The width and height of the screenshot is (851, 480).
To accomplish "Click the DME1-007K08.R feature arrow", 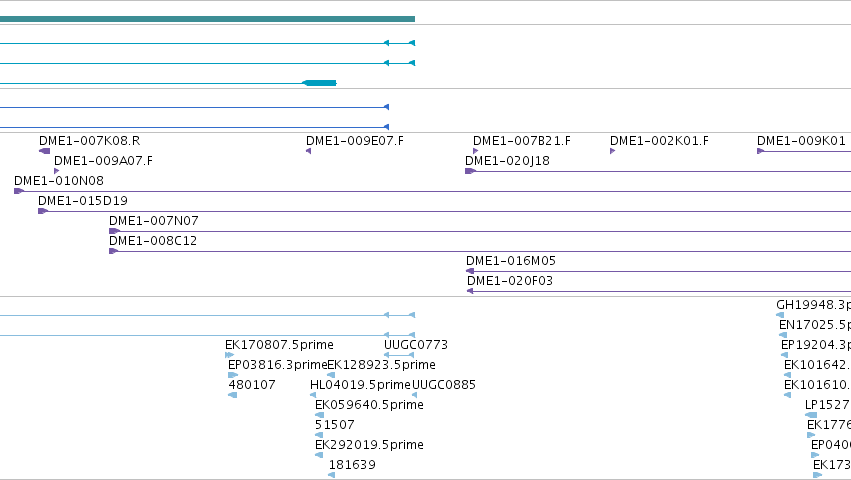I will pos(45,151).
